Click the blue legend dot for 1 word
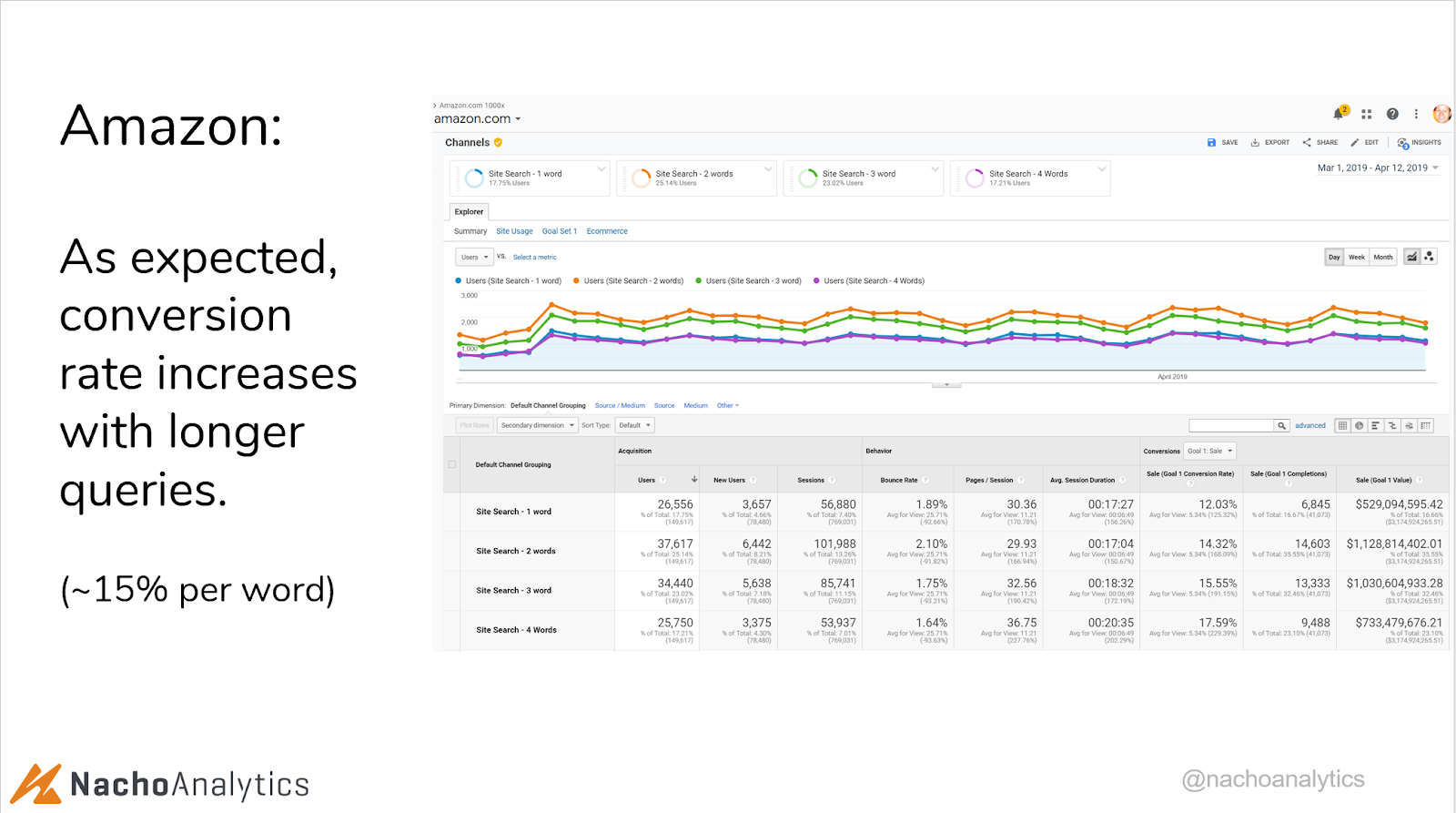The height and width of the screenshot is (813, 1456). [459, 281]
